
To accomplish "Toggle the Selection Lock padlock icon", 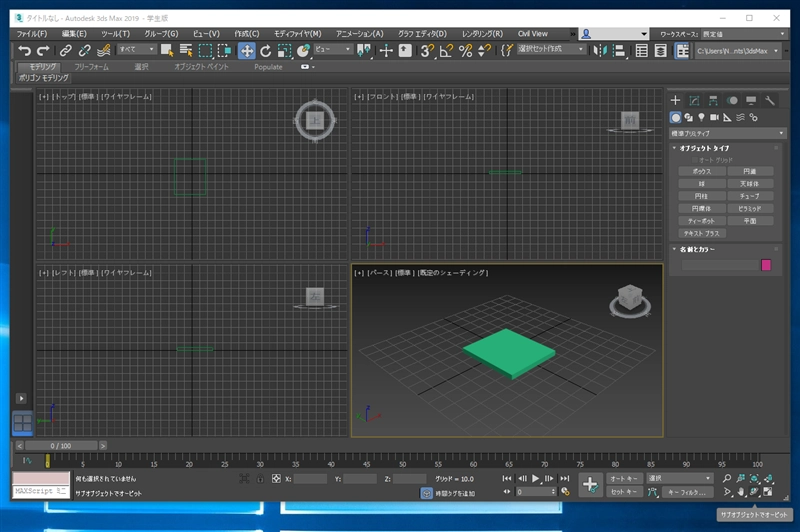I will (x=260, y=478).
